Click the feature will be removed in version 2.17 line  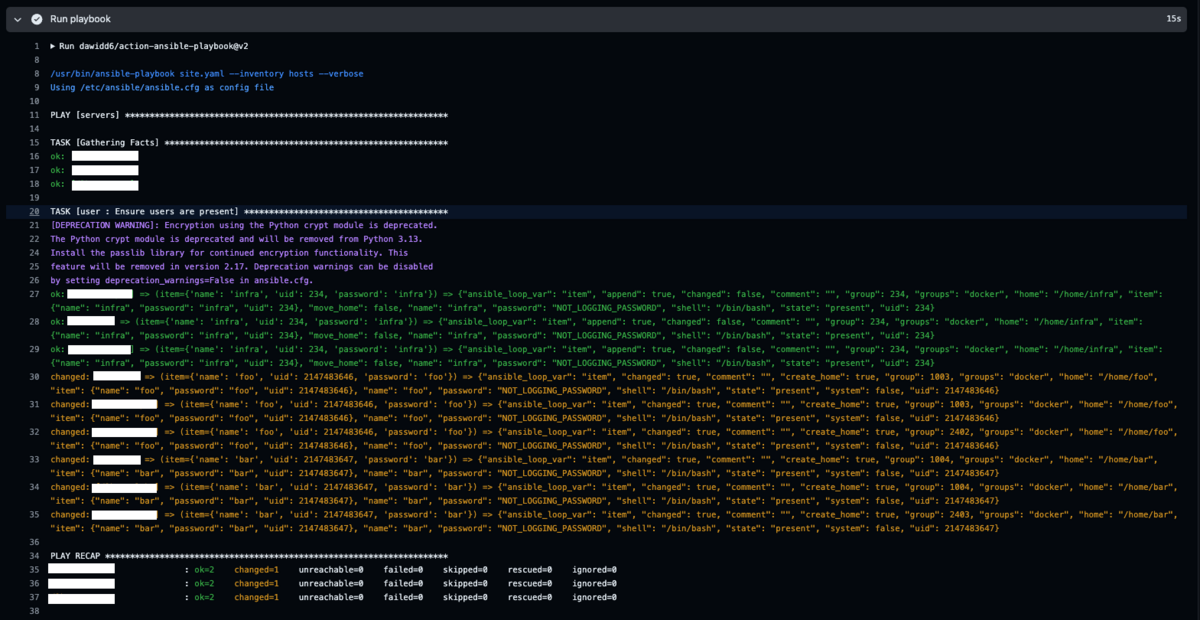tap(241, 267)
